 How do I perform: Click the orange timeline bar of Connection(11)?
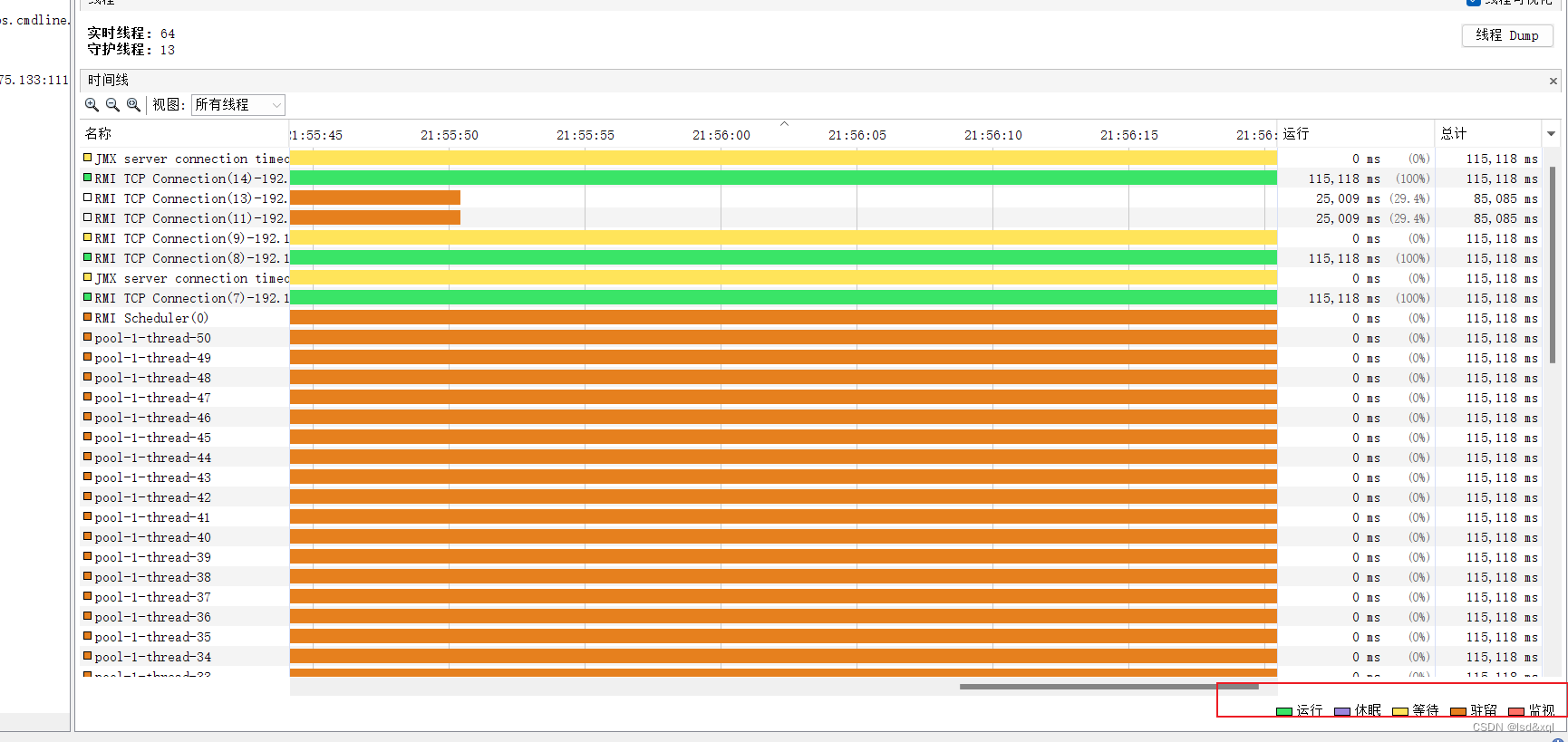(375, 217)
